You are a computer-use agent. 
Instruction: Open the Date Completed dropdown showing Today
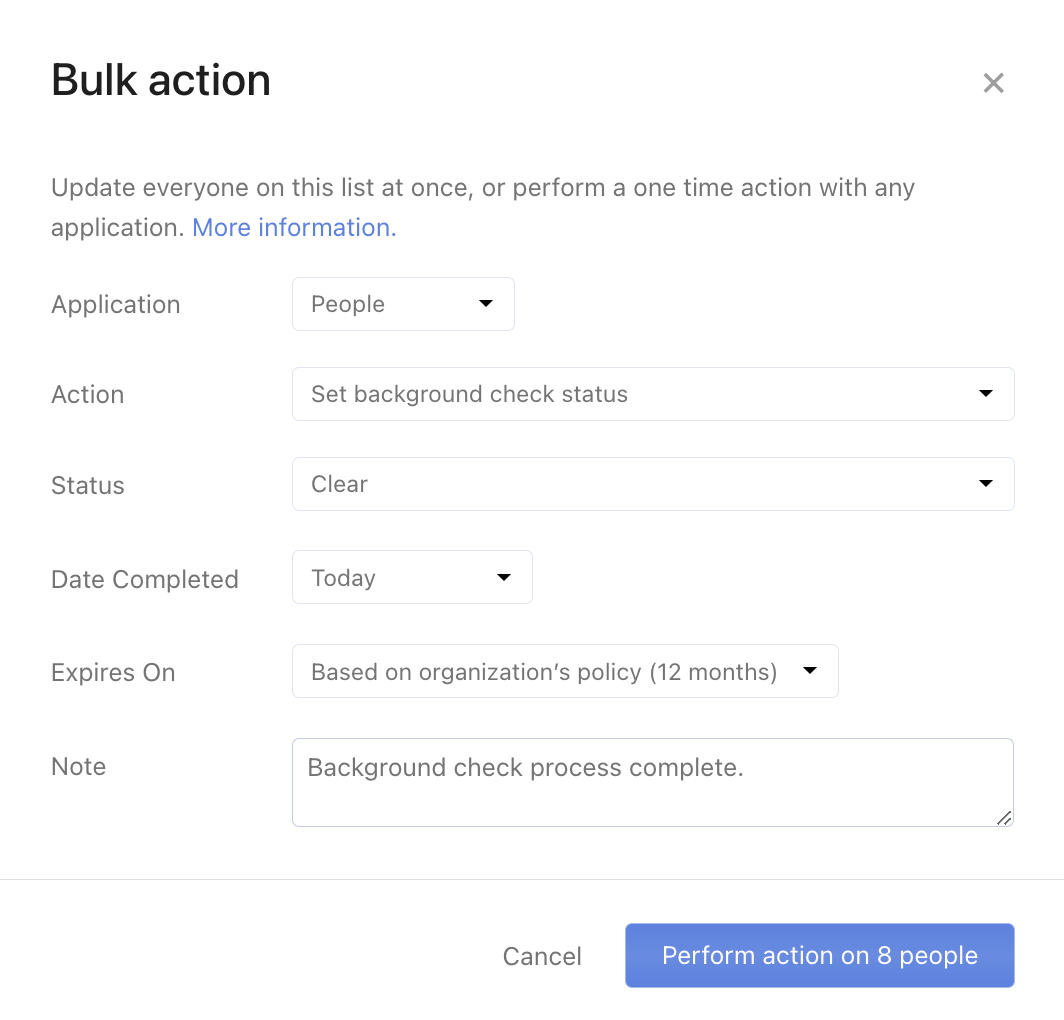click(x=411, y=578)
